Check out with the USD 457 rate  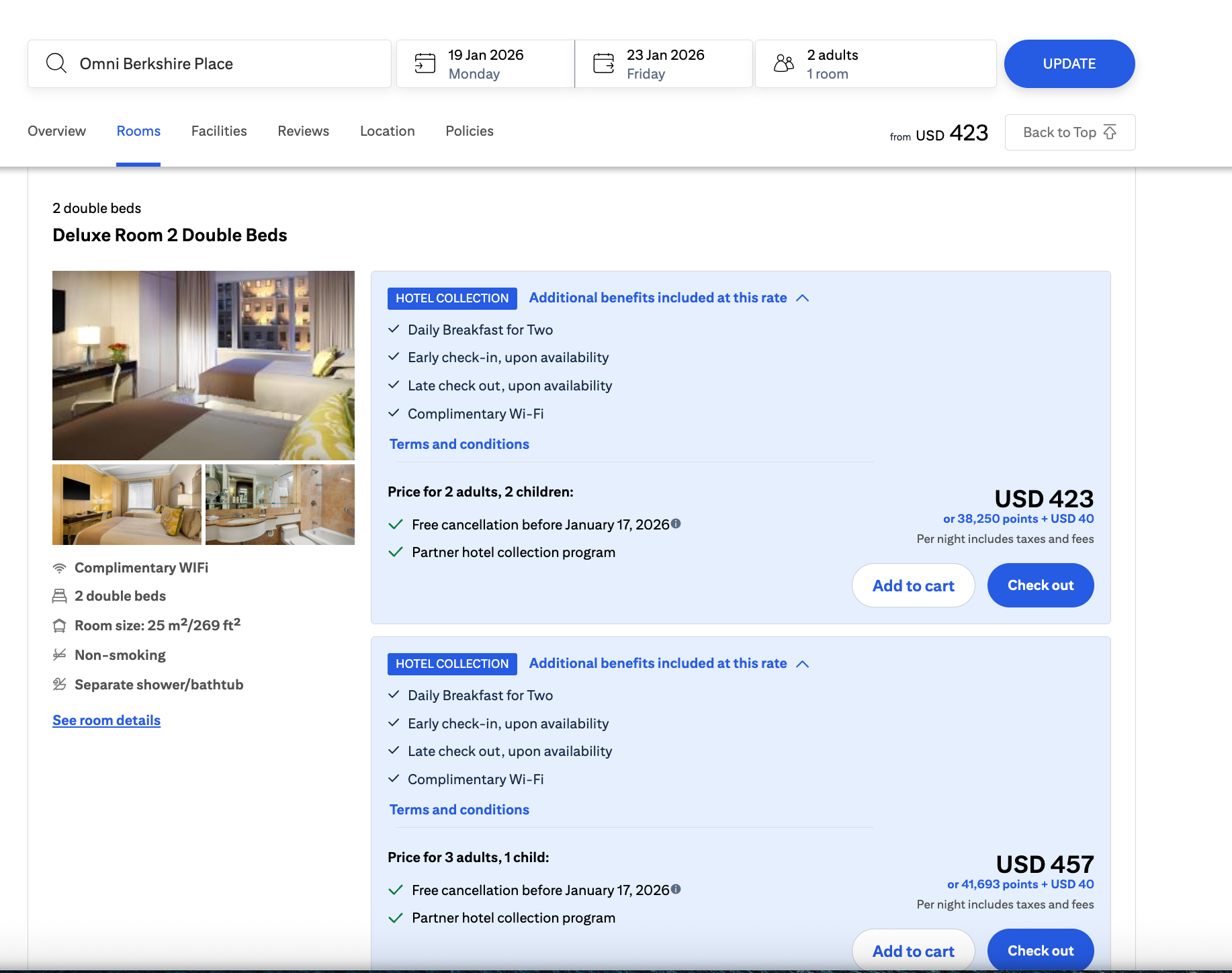coord(1041,950)
